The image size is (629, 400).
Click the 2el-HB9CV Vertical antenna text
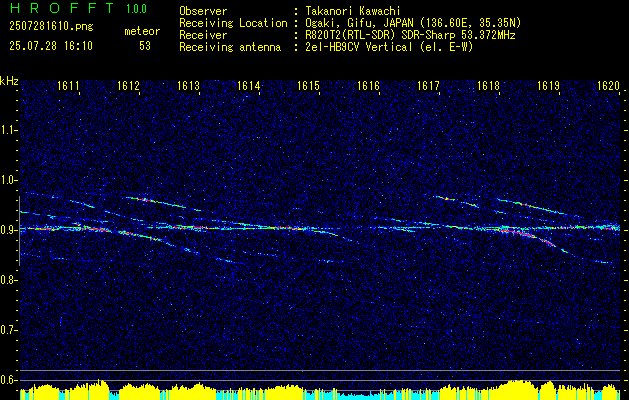click(389, 47)
